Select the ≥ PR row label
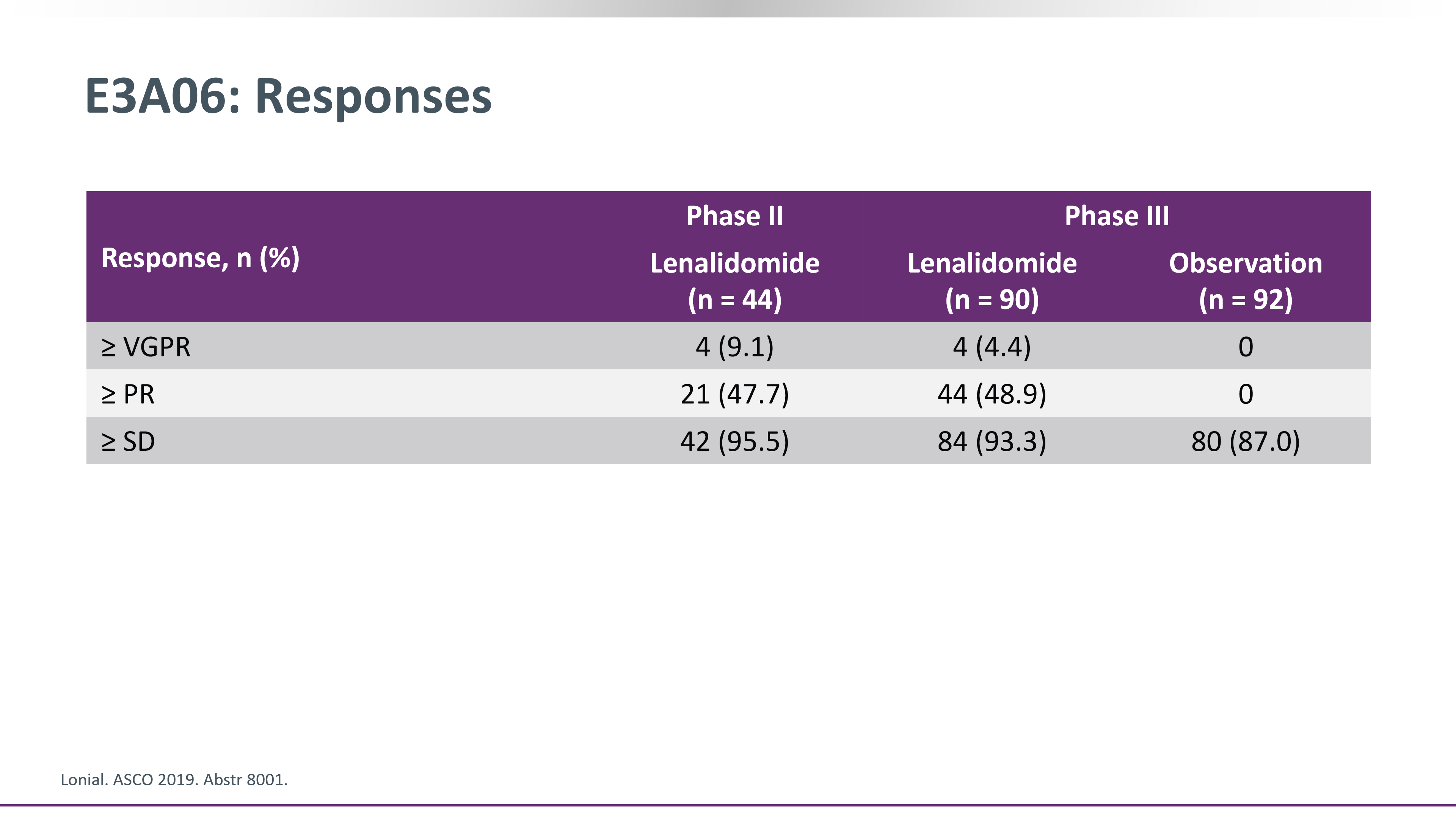This screenshot has width=1456, height=819. (x=128, y=394)
